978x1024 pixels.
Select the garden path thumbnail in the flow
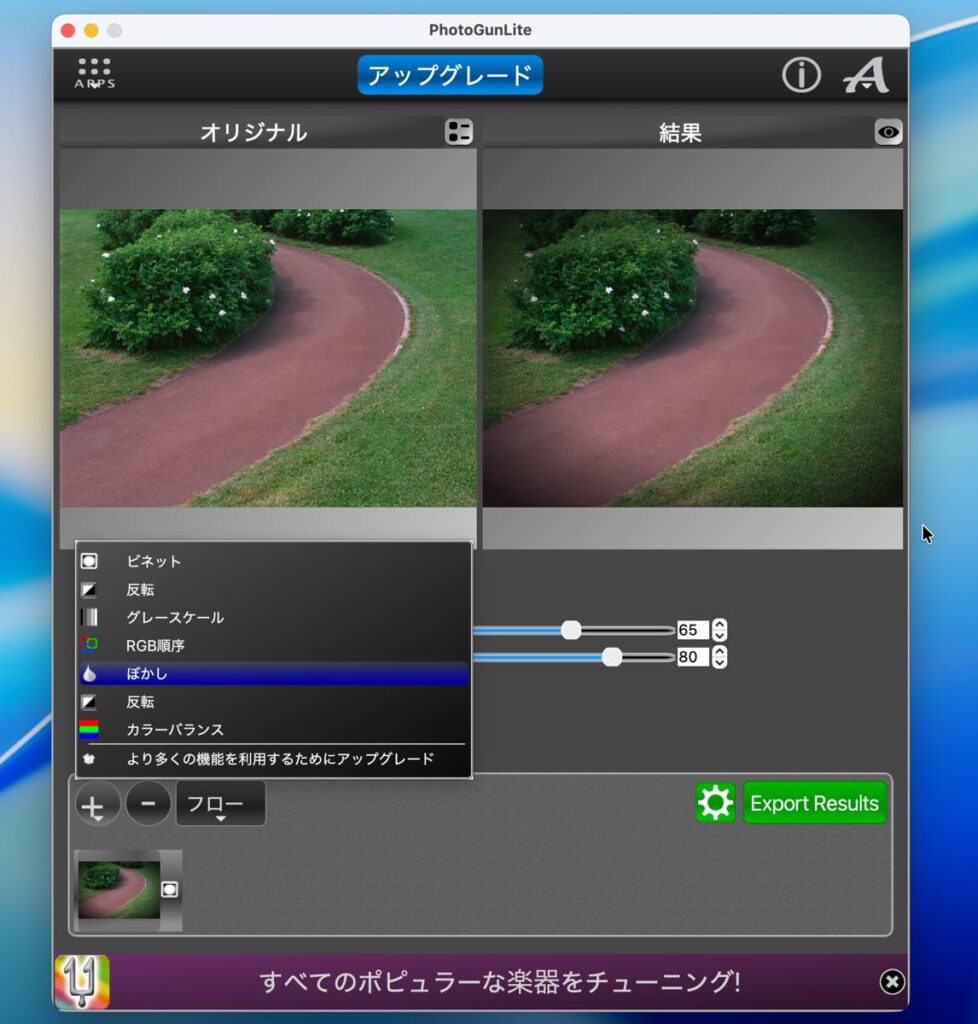[x=119, y=890]
